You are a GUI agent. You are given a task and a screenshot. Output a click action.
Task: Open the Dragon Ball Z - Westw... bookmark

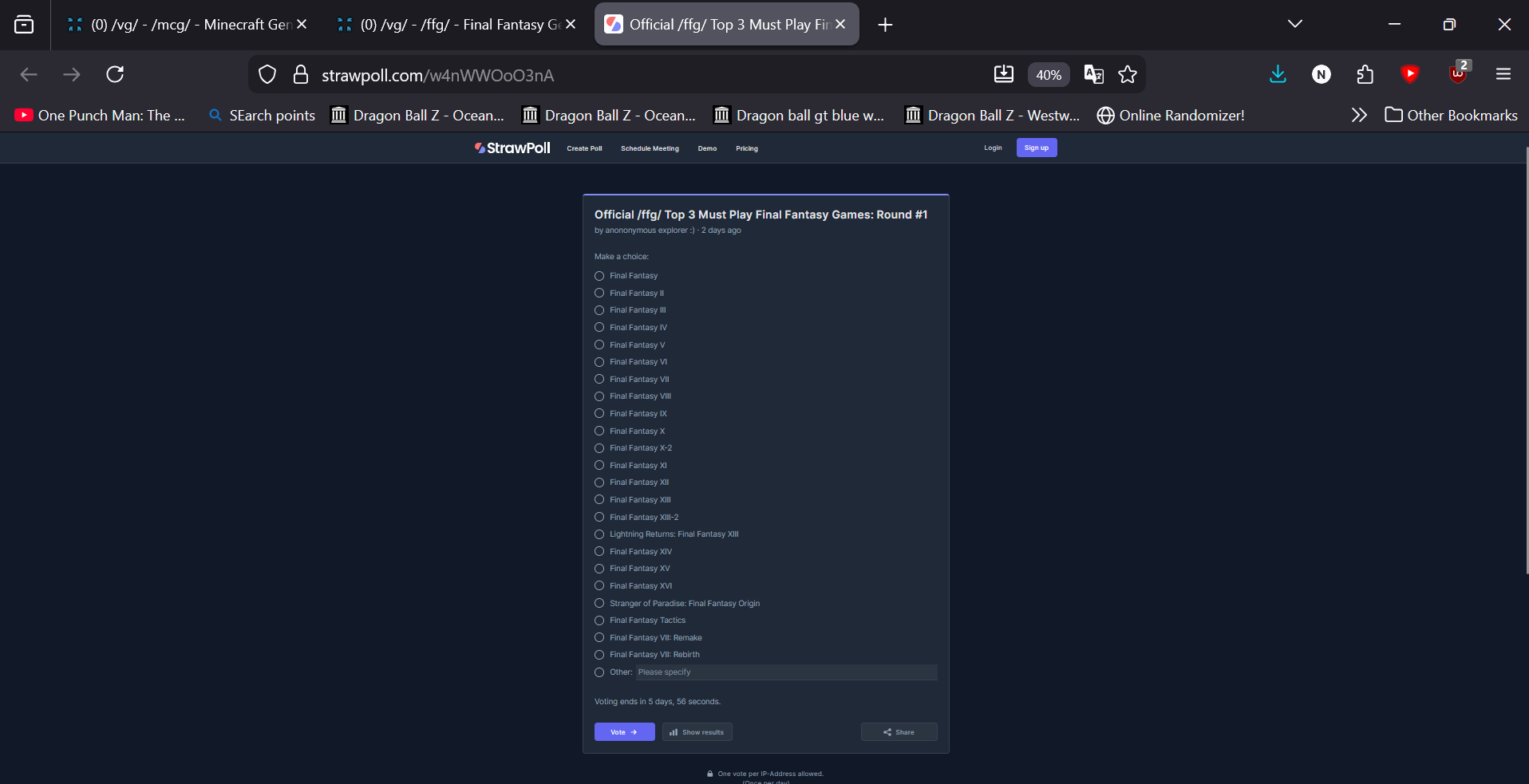point(993,116)
